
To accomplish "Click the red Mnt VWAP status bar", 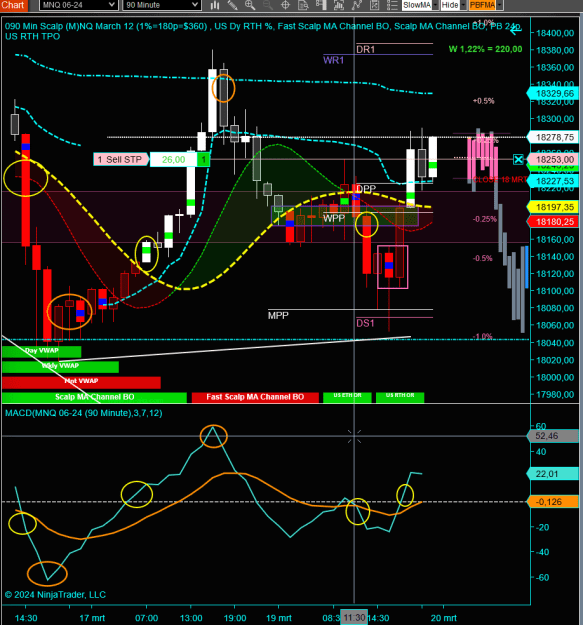I will [81, 381].
